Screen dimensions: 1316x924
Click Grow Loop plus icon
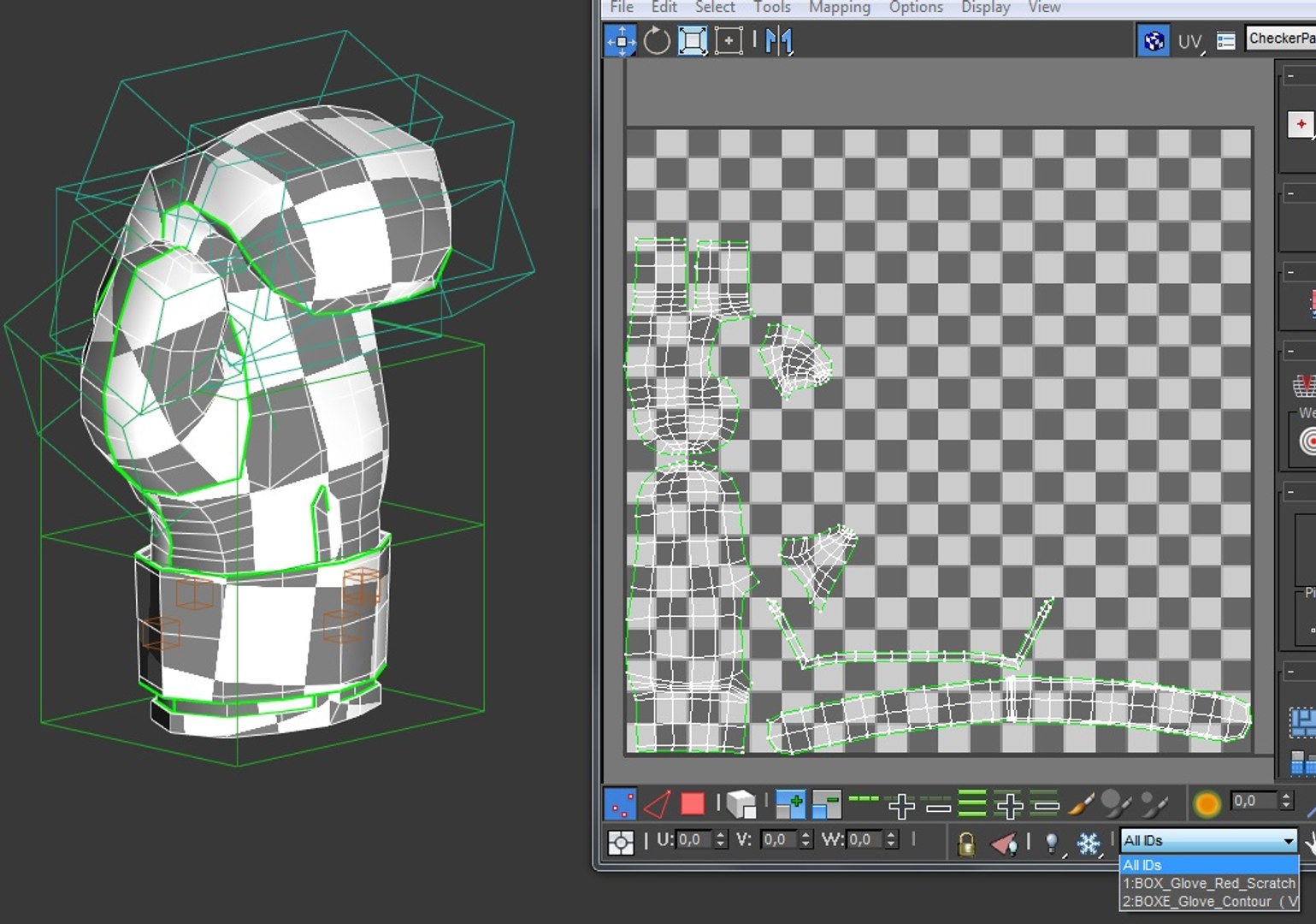[901, 805]
